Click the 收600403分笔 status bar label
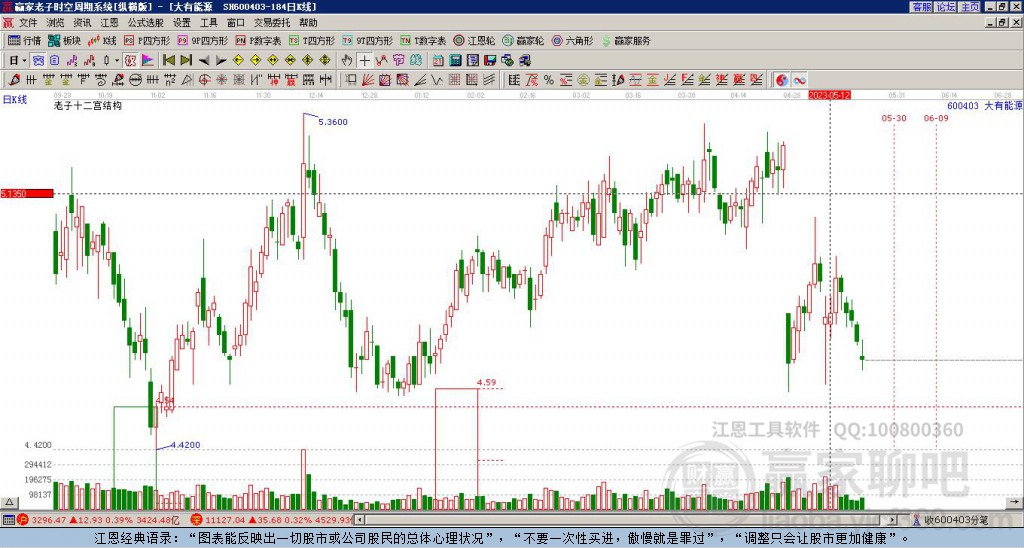 tap(955, 520)
